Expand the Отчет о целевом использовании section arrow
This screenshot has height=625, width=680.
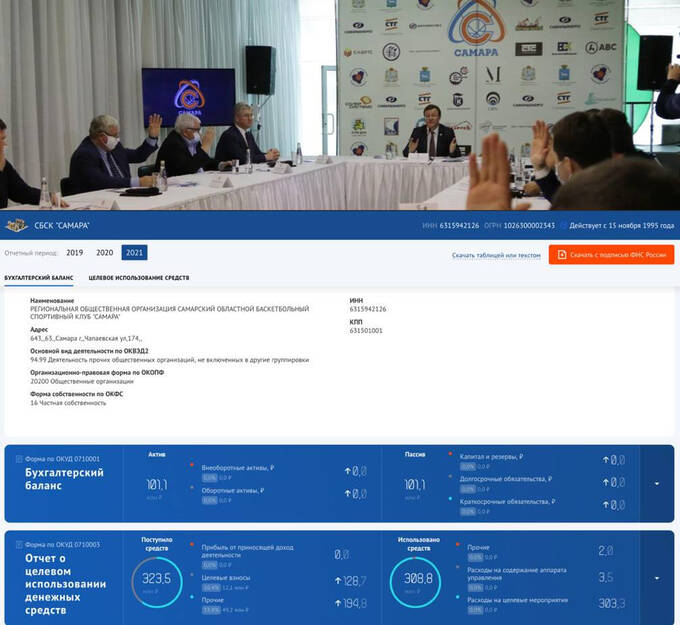click(x=657, y=578)
